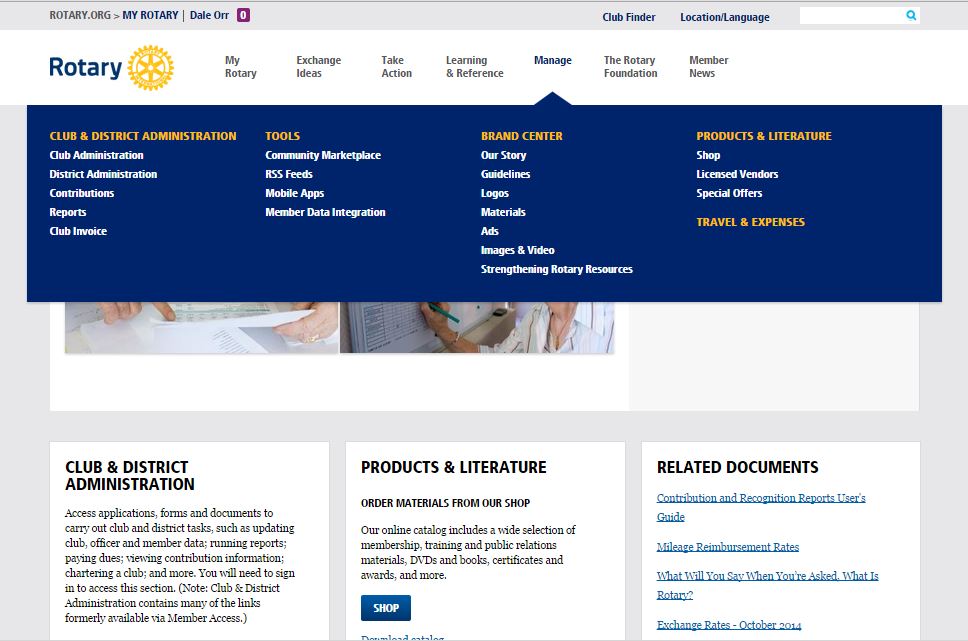Image resolution: width=968 pixels, height=641 pixels.
Task: Open Reports from the Manage menu
Action: point(68,212)
